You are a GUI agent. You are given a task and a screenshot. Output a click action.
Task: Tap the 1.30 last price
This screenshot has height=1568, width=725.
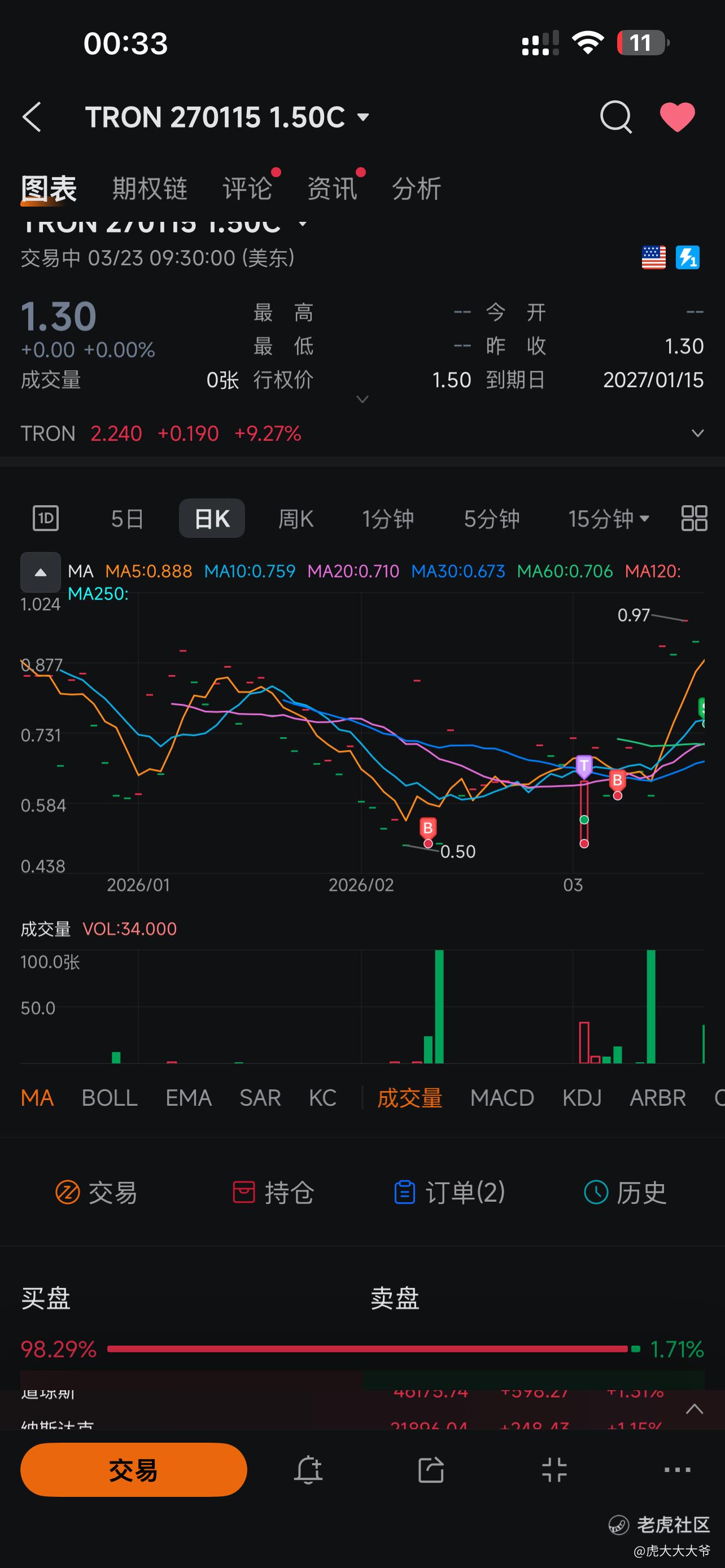click(58, 317)
